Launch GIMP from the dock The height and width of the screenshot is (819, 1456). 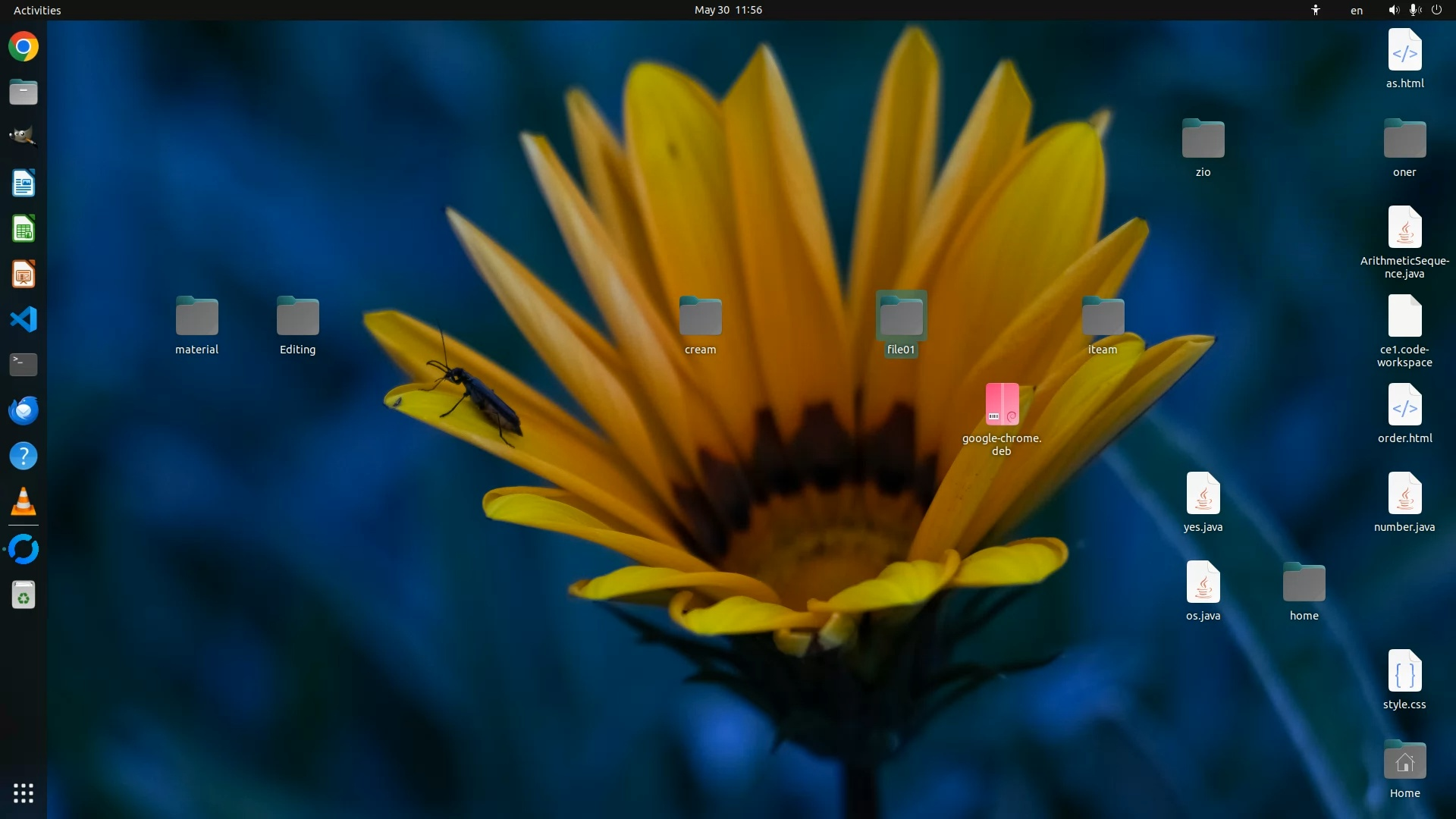click(x=24, y=137)
